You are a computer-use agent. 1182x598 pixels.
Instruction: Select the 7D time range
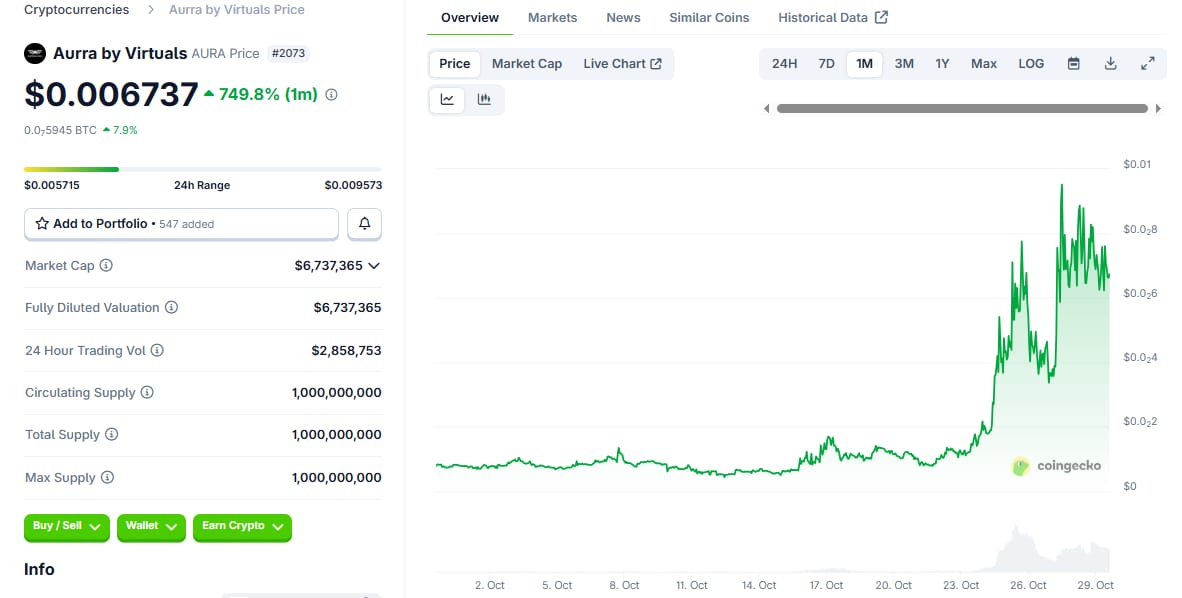(826, 63)
